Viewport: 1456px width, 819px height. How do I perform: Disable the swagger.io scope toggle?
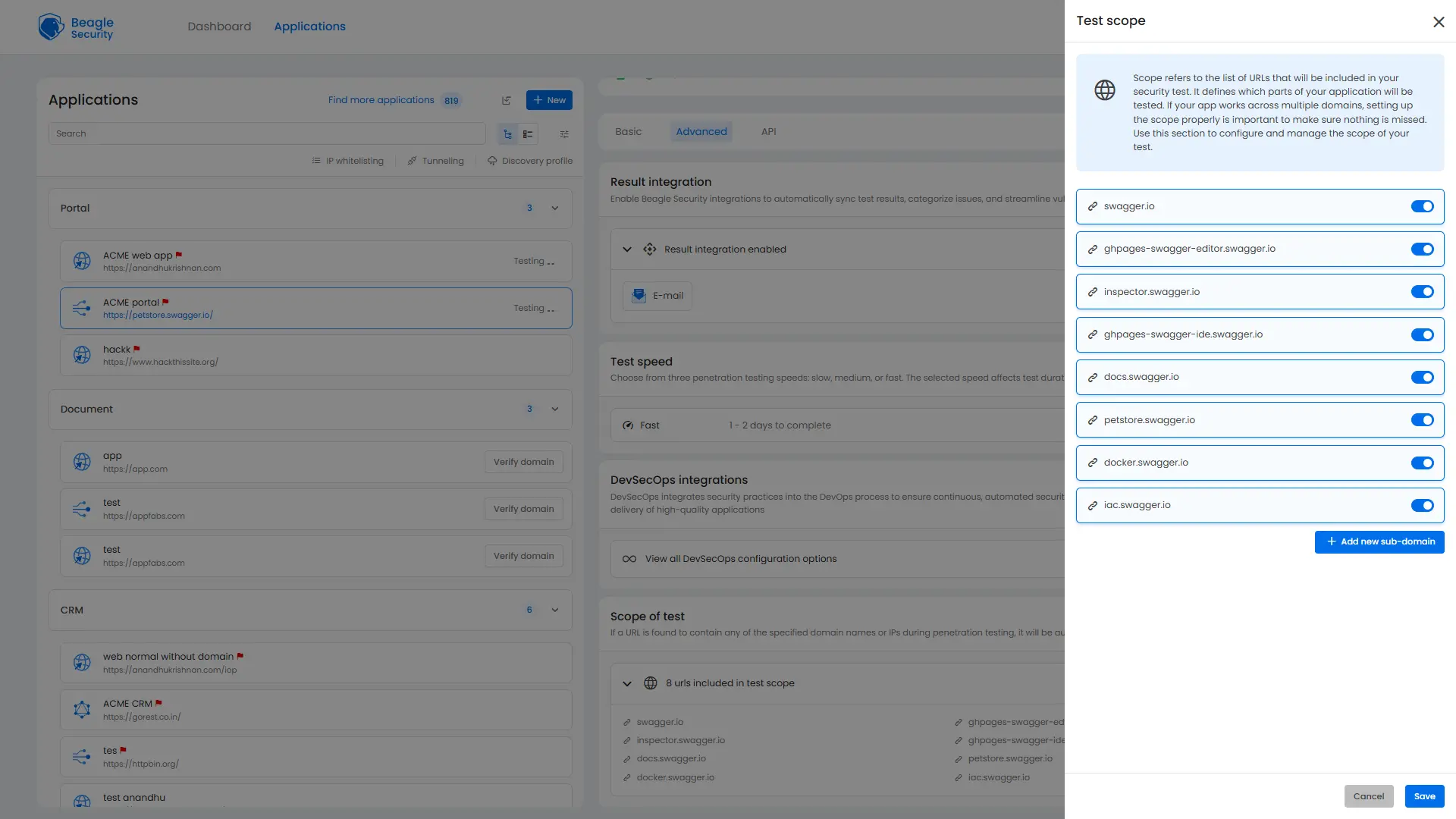[1422, 206]
